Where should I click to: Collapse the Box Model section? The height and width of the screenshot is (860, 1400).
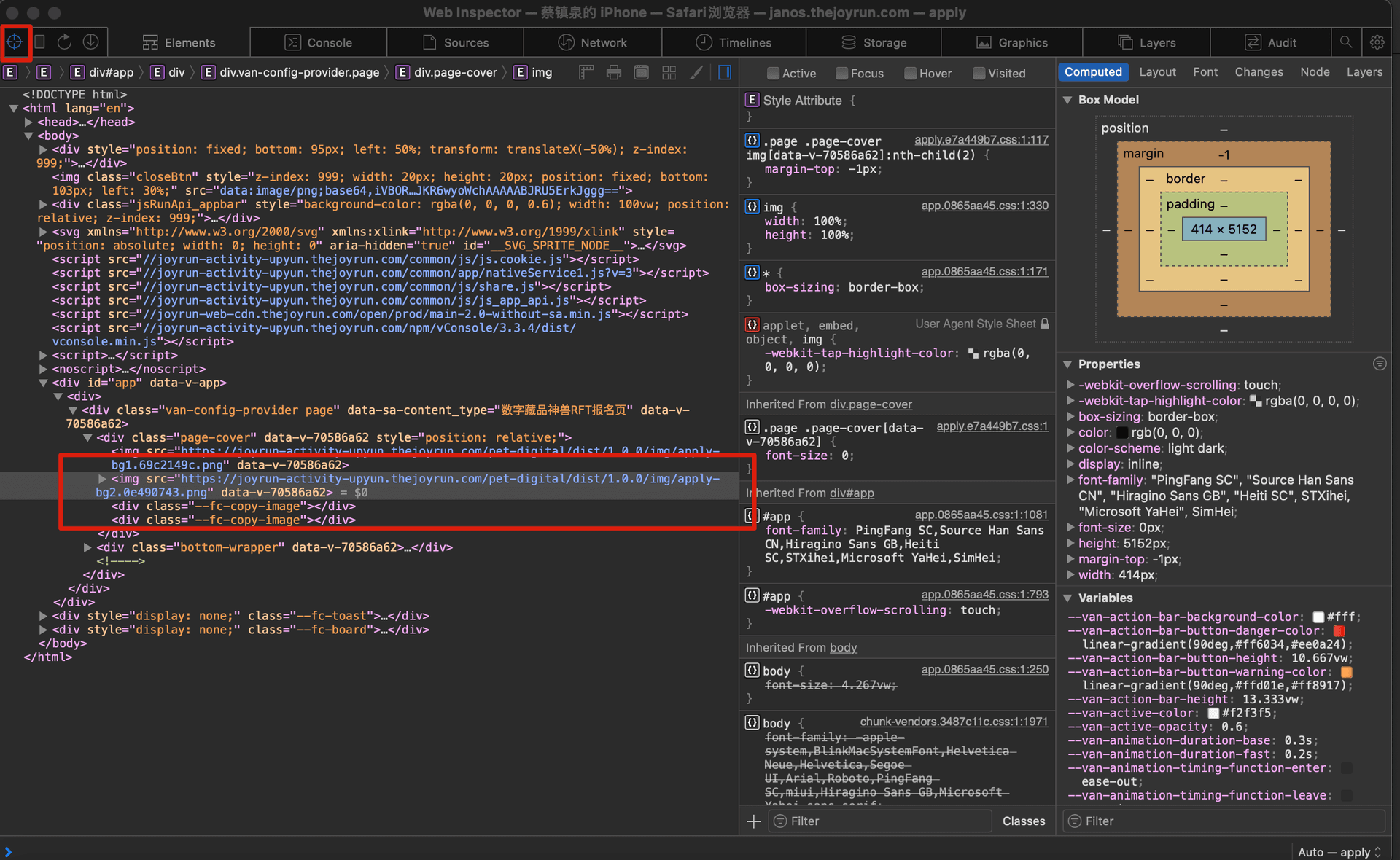click(1067, 100)
